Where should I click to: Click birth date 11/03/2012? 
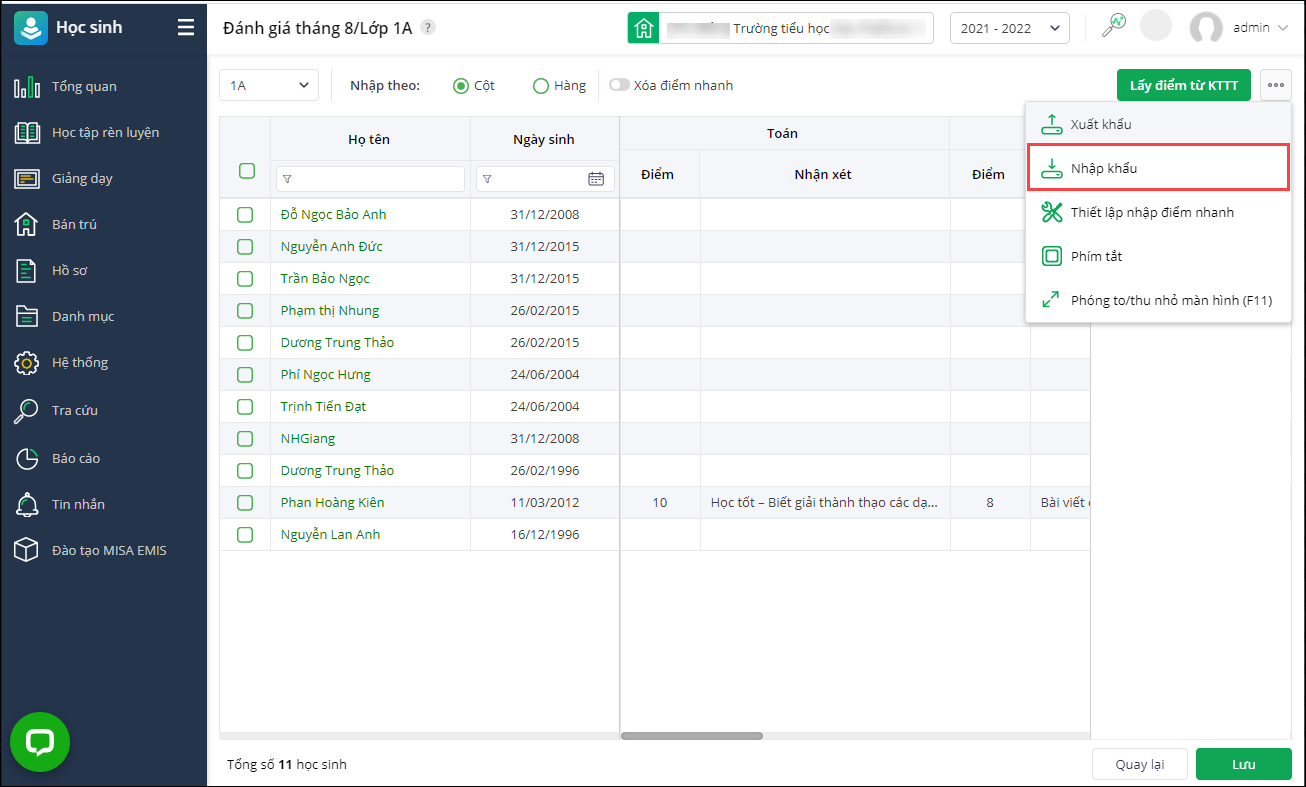point(545,503)
